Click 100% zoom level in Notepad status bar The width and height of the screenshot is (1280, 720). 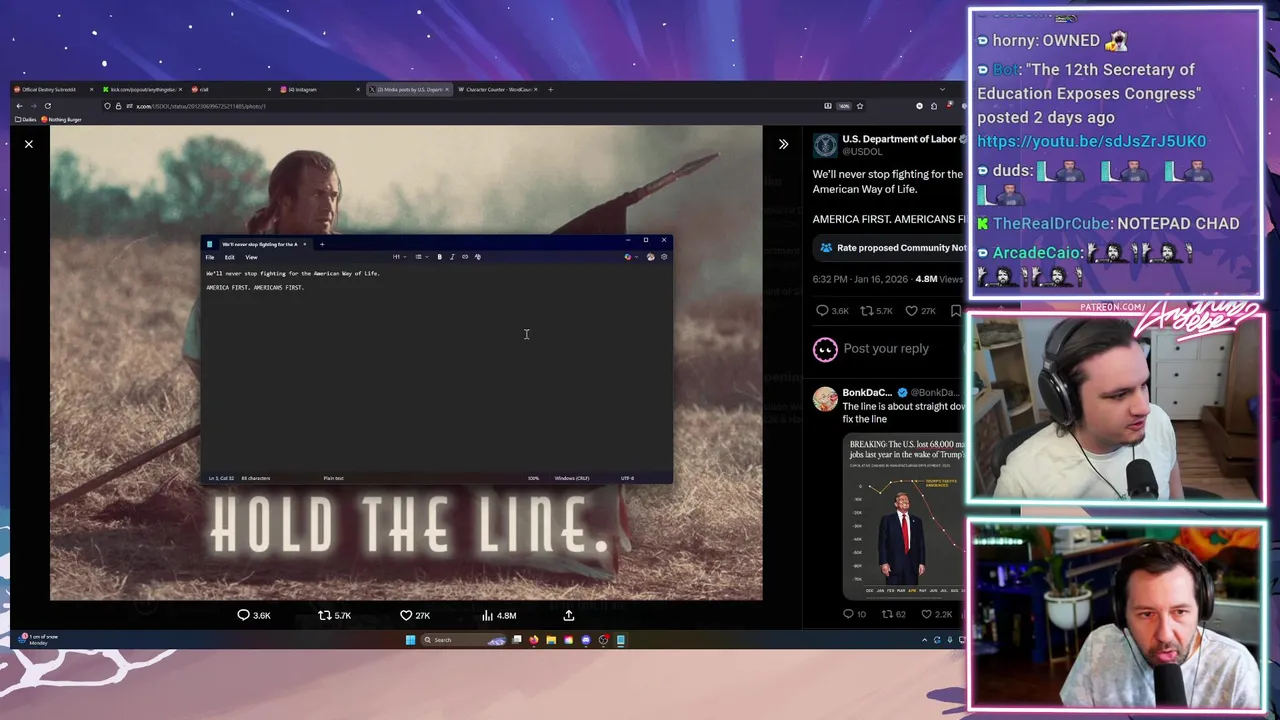pos(533,478)
